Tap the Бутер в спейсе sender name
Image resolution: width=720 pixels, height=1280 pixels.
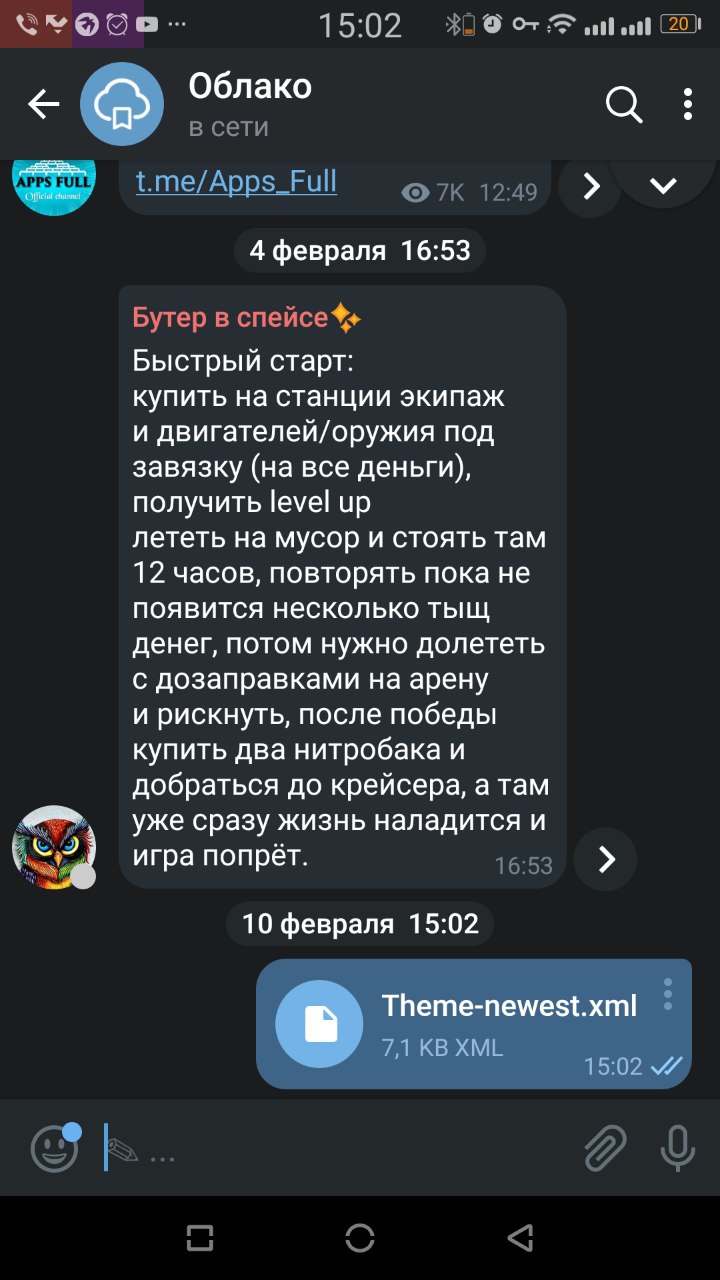click(x=246, y=318)
